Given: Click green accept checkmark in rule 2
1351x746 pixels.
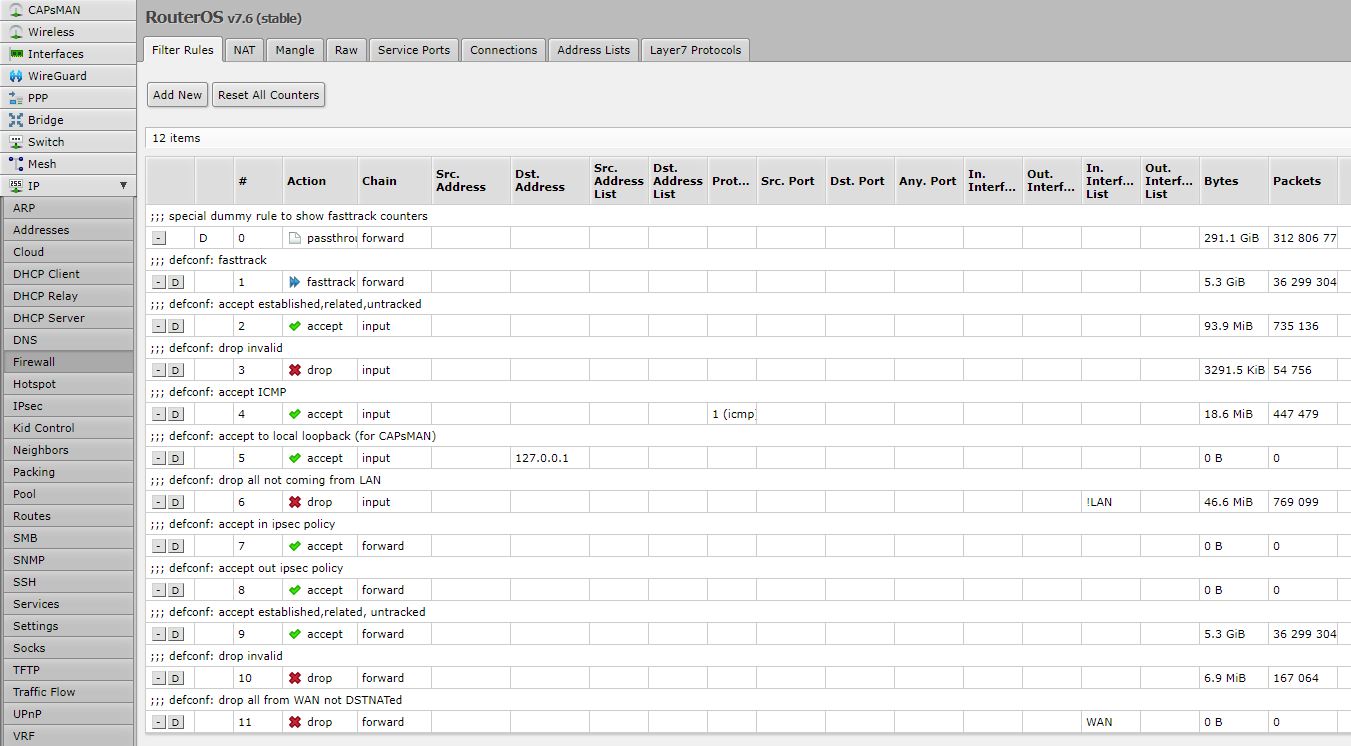Looking at the screenshot, I should pos(295,326).
